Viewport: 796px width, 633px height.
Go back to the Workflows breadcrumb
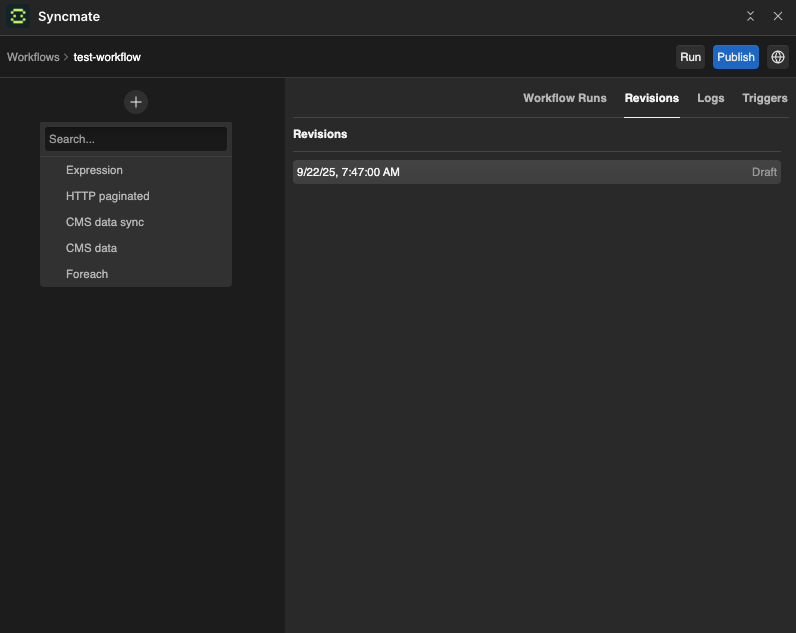[x=33, y=57]
